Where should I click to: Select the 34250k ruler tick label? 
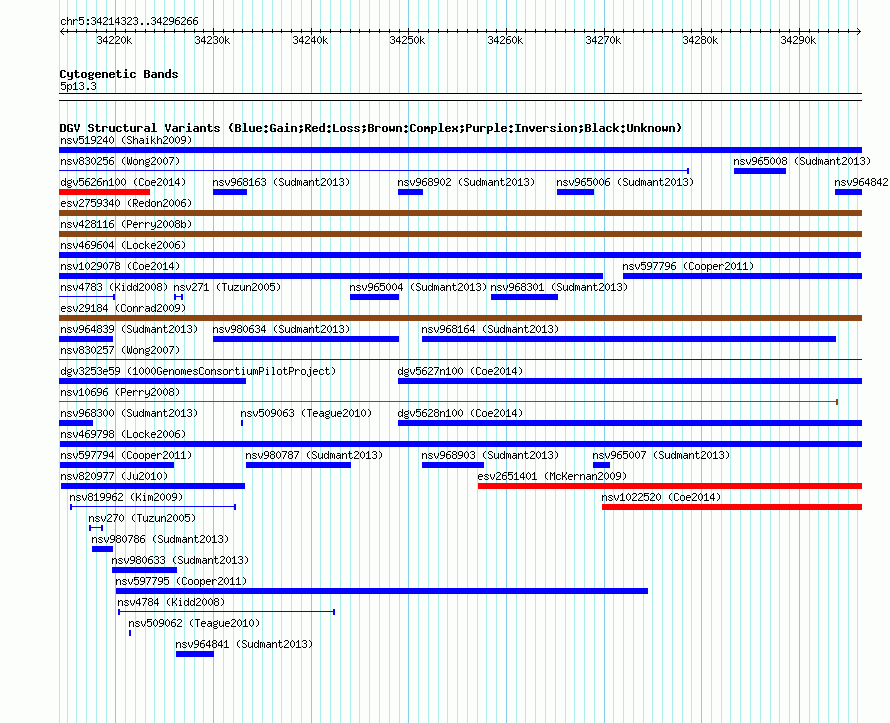tap(407, 40)
